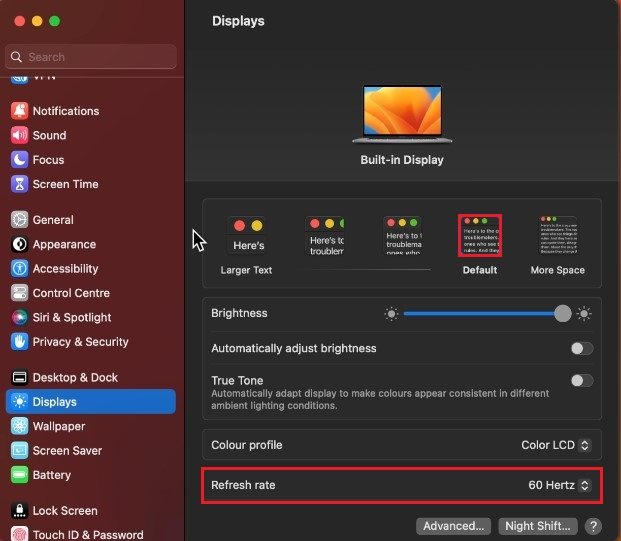Open Focus via its moon icon
Viewport: 621px width, 541px height.
tap(19, 160)
